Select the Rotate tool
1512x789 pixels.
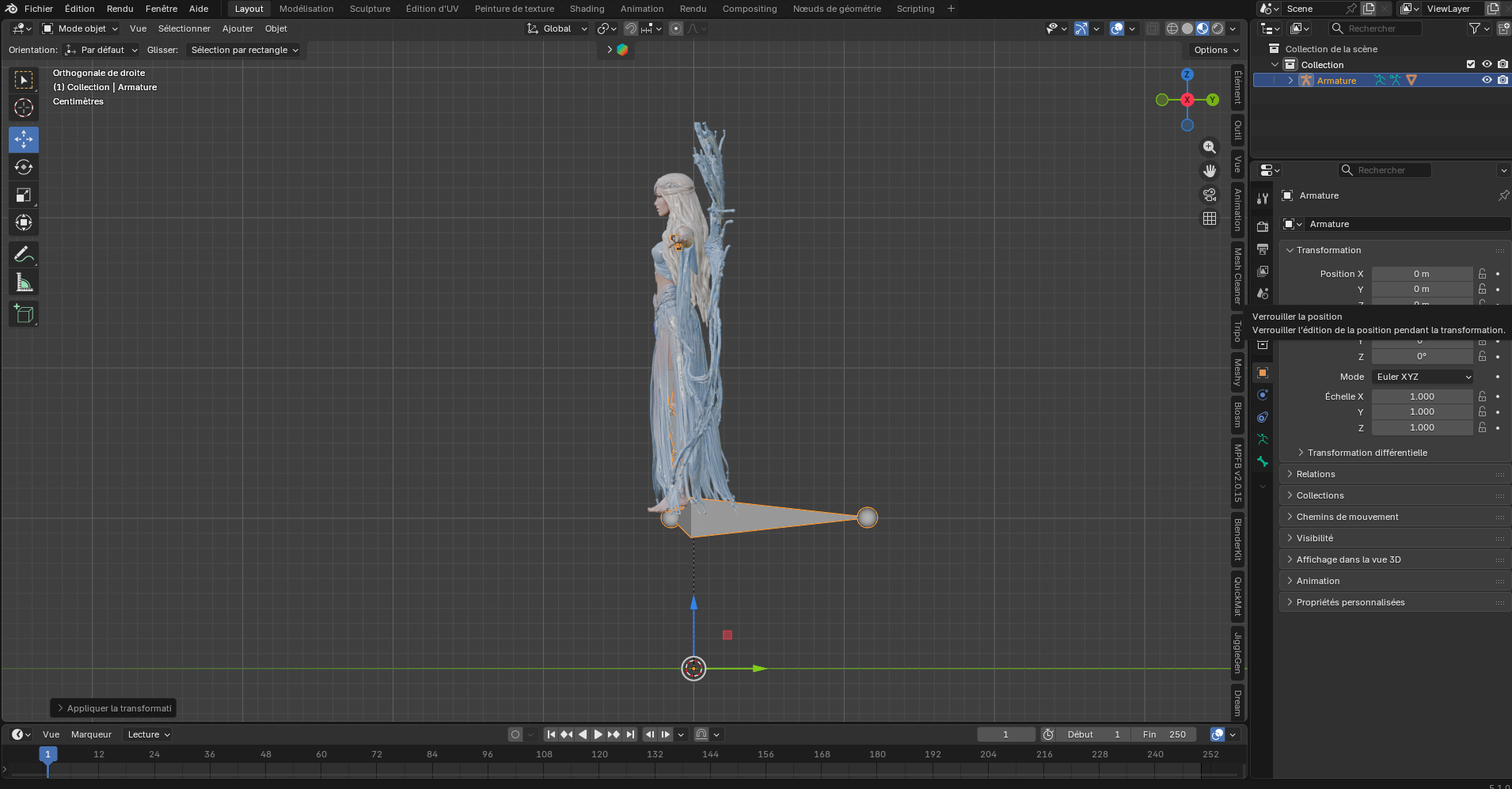click(x=24, y=167)
